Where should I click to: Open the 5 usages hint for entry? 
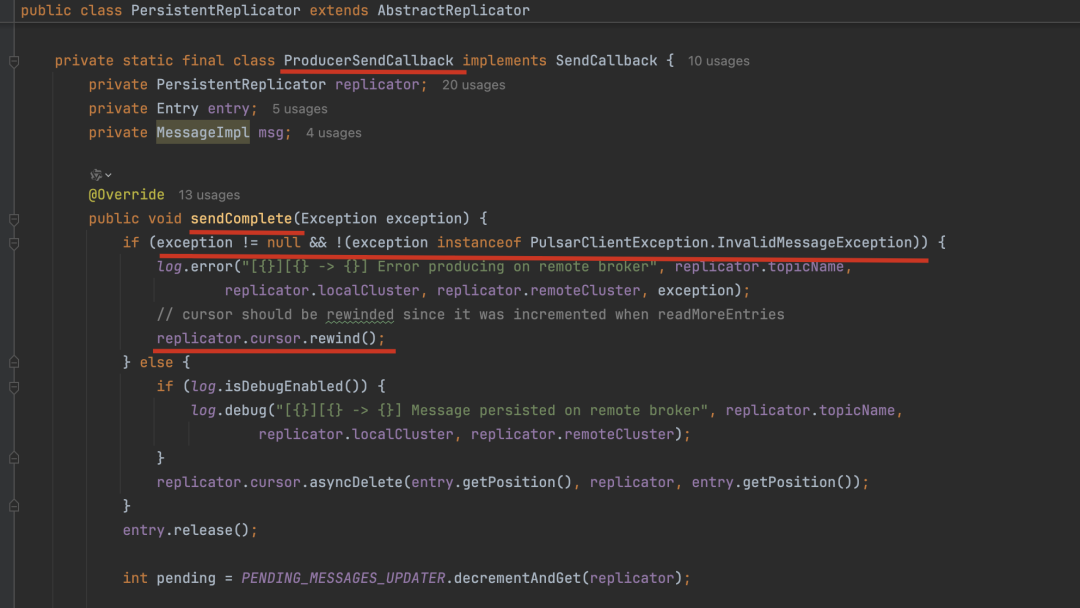point(300,109)
